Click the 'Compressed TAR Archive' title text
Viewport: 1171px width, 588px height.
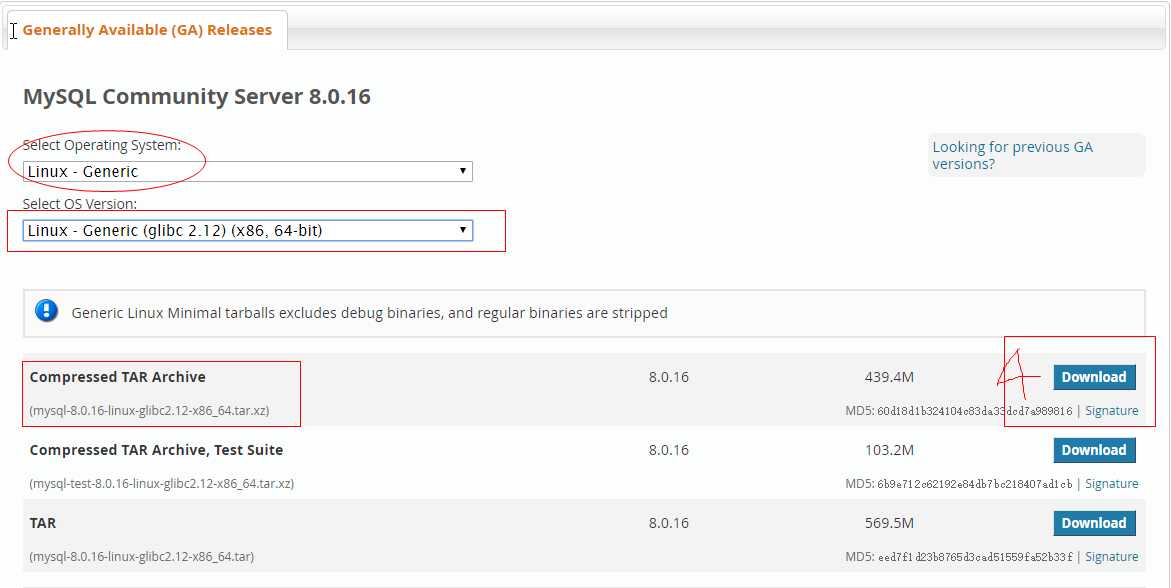click(x=117, y=377)
